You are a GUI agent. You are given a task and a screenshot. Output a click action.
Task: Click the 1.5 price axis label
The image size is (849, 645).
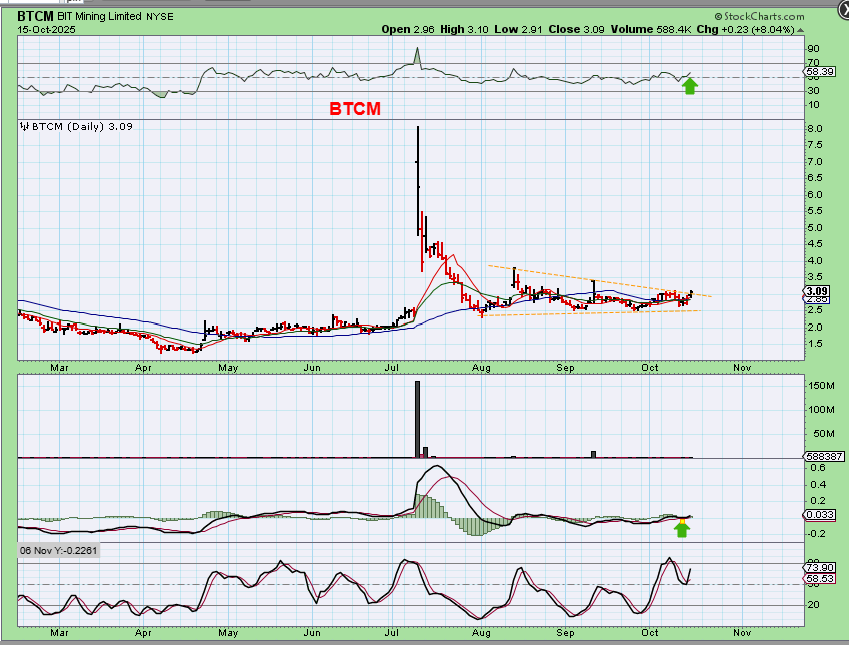[815, 343]
